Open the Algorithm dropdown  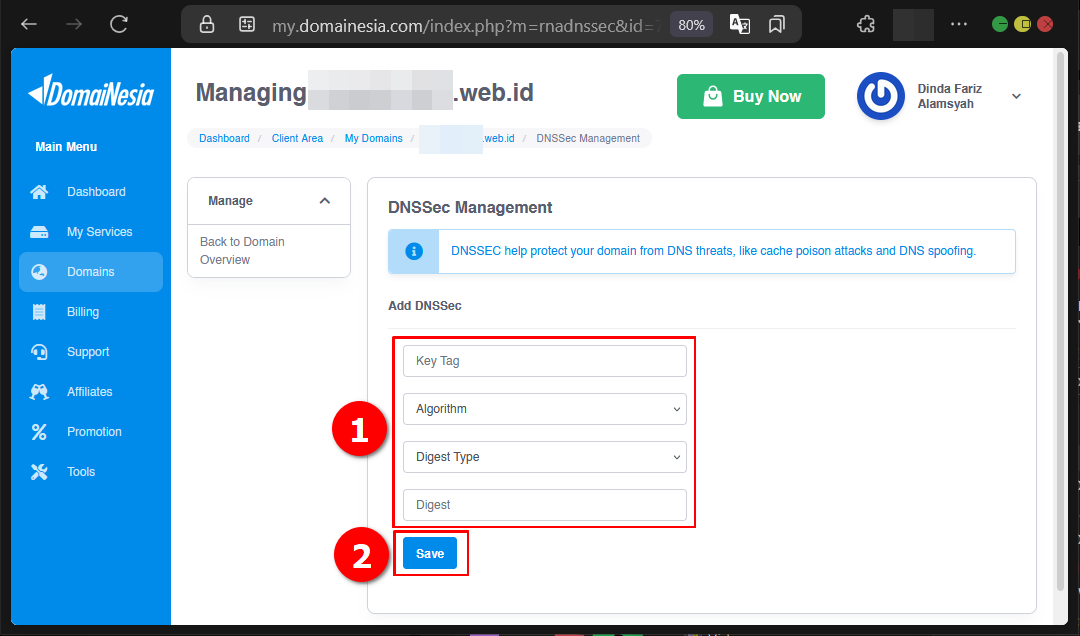(545, 409)
